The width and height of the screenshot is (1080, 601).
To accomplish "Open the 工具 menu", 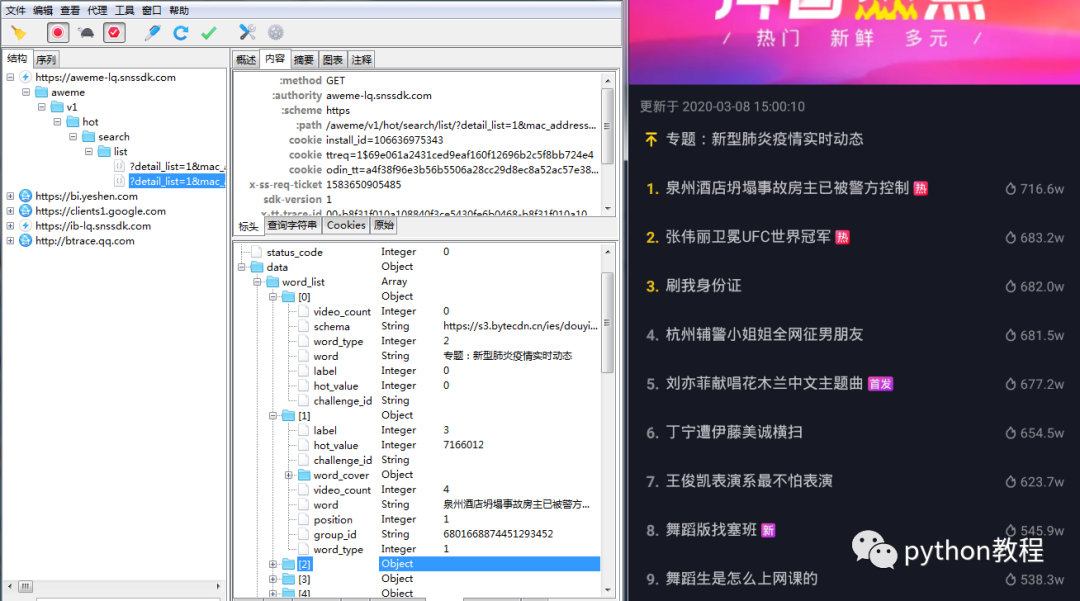I will 124,10.
